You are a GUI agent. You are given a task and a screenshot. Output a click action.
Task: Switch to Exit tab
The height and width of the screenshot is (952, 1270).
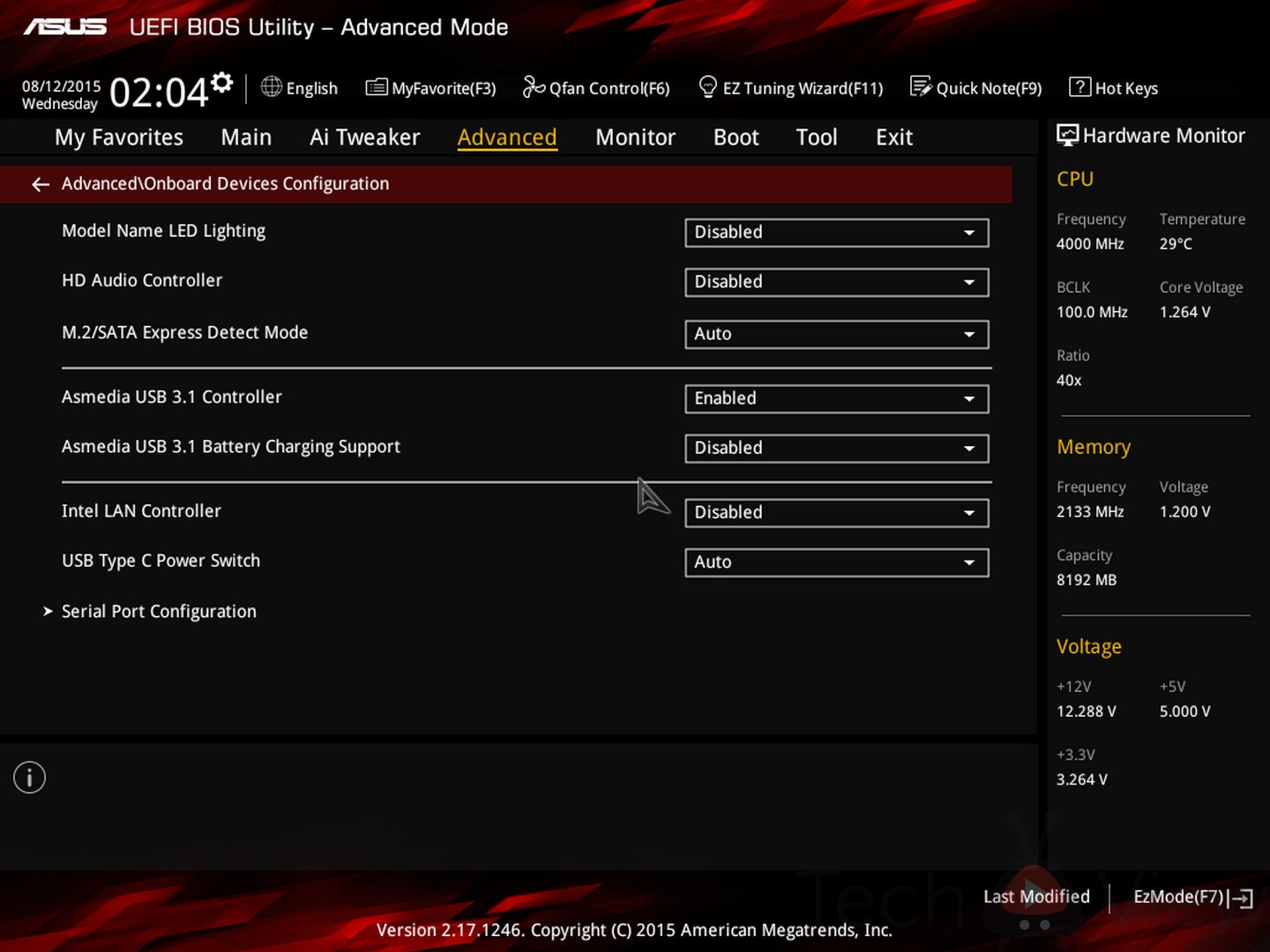pos(894,138)
